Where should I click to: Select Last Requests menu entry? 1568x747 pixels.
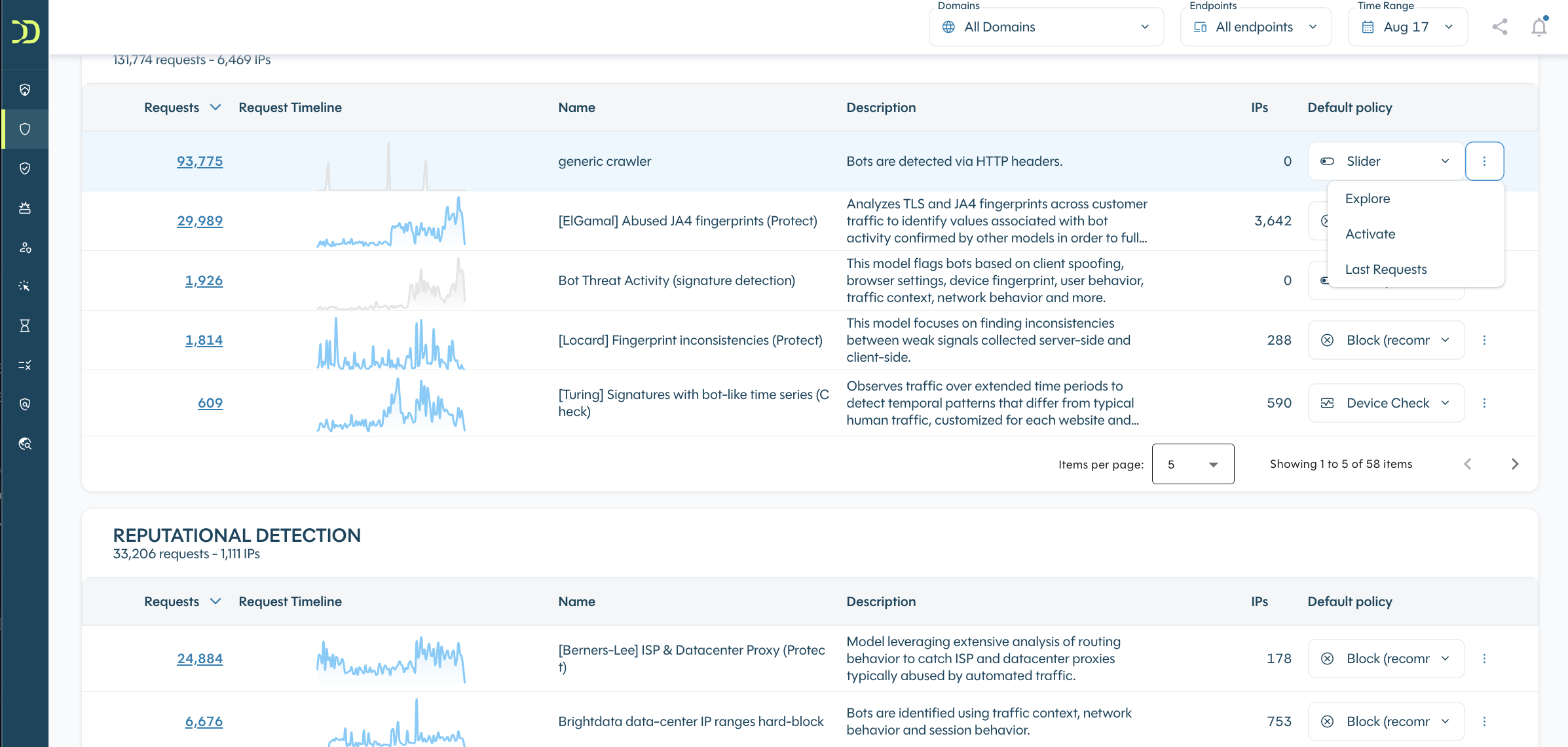[x=1386, y=269]
